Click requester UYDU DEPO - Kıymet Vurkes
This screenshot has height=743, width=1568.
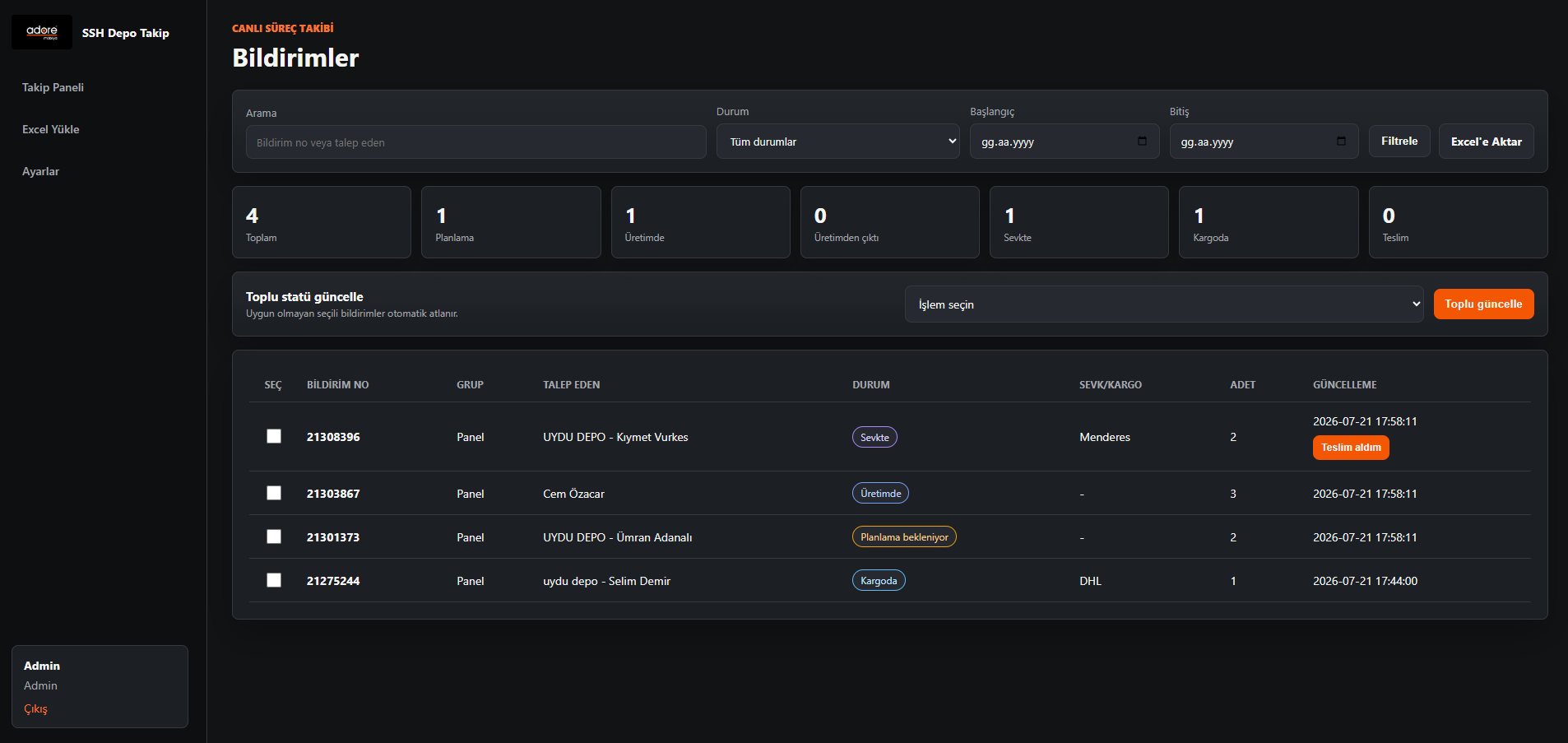(615, 437)
